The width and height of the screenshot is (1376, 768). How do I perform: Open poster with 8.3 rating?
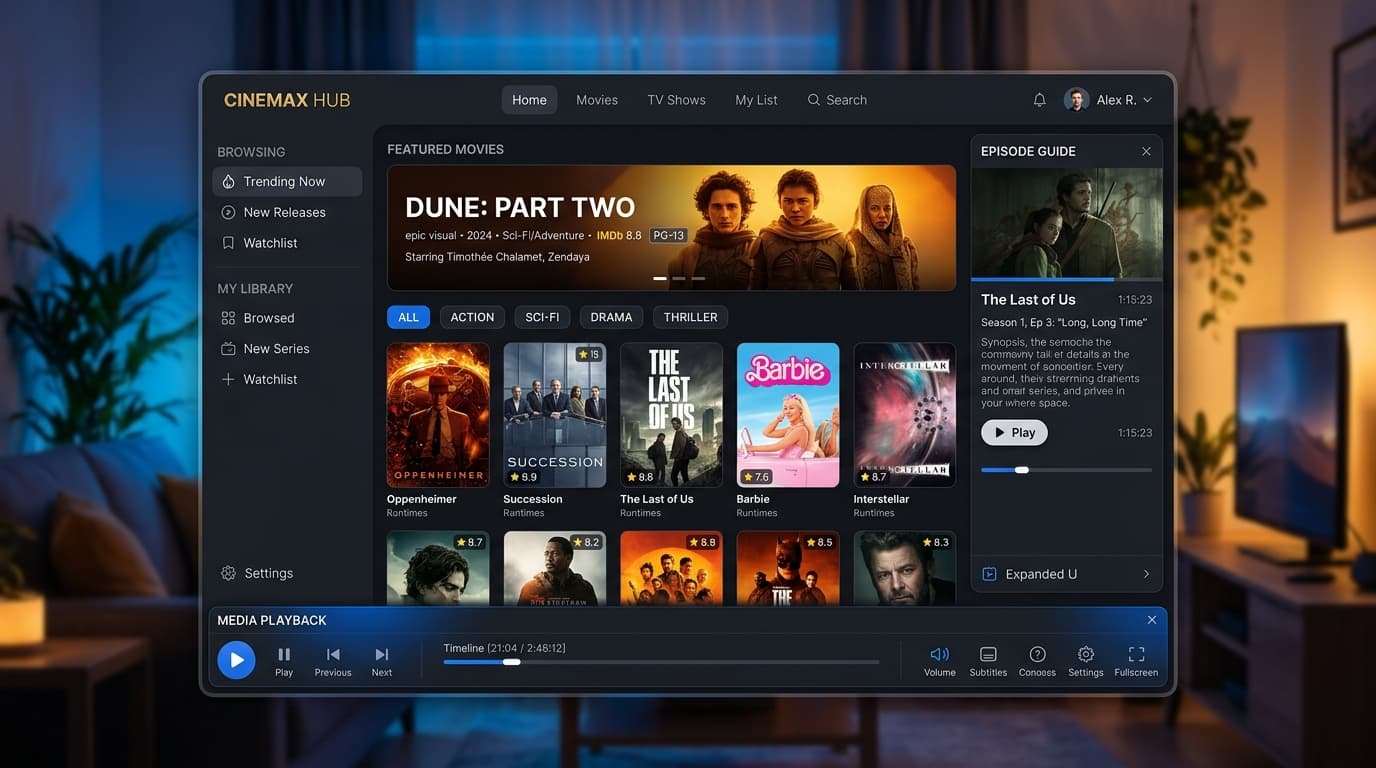pos(904,568)
